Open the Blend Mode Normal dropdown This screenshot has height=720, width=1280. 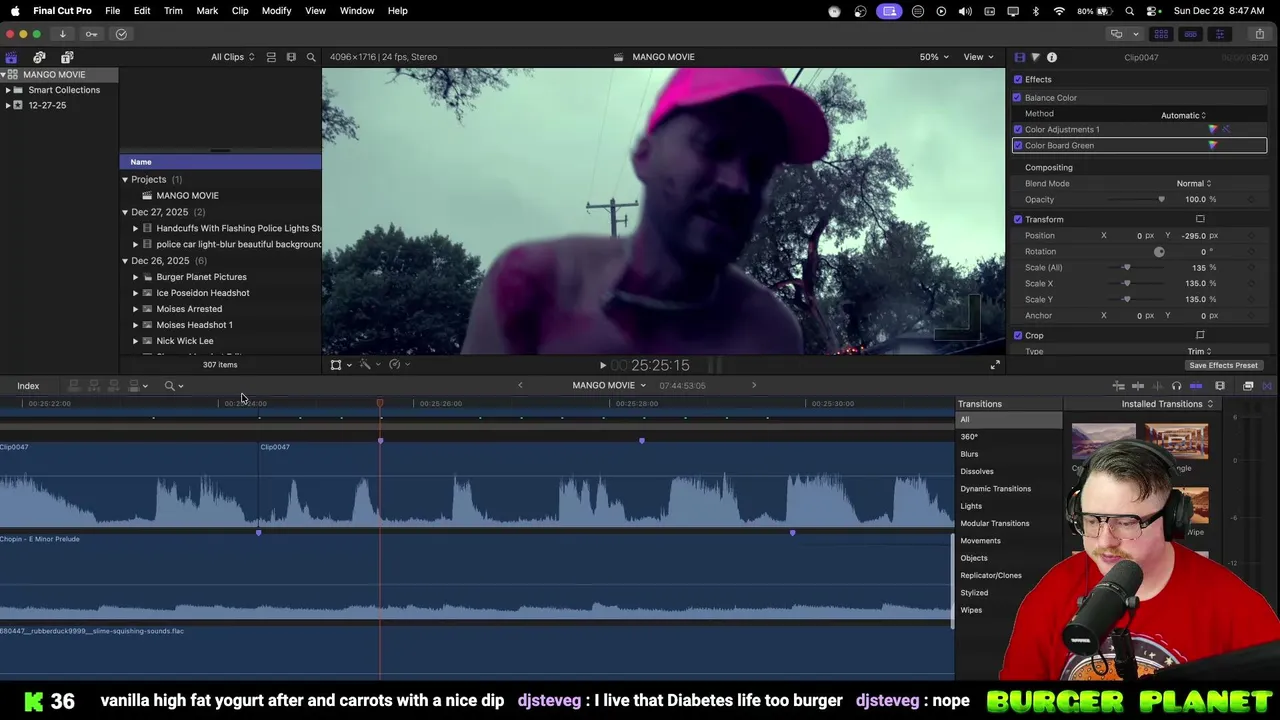click(x=1193, y=183)
